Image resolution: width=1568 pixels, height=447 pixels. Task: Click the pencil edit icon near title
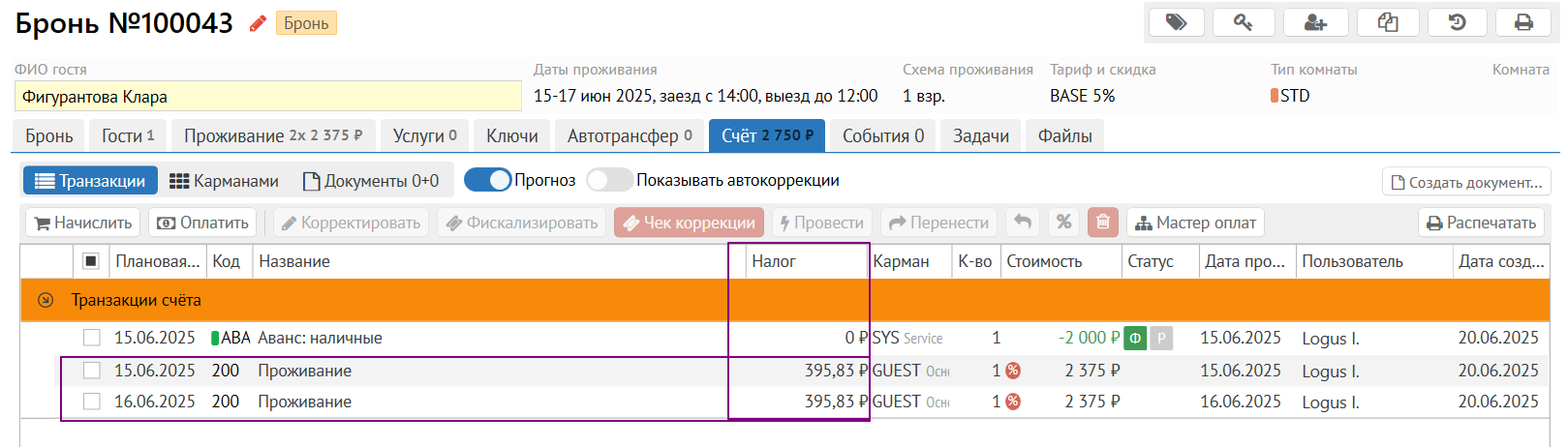coord(258,23)
